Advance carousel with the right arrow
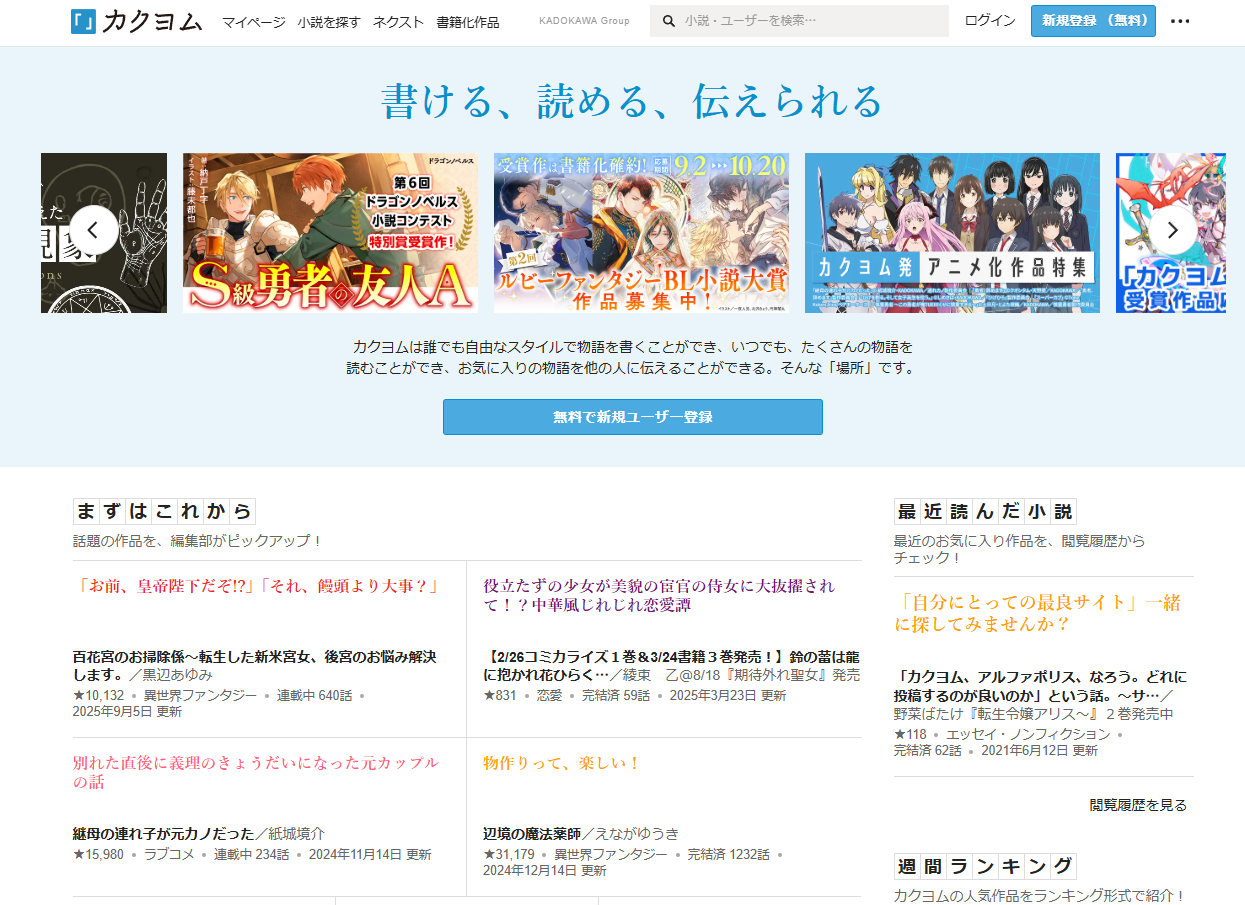The width and height of the screenshot is (1245, 905). pos(1171,231)
